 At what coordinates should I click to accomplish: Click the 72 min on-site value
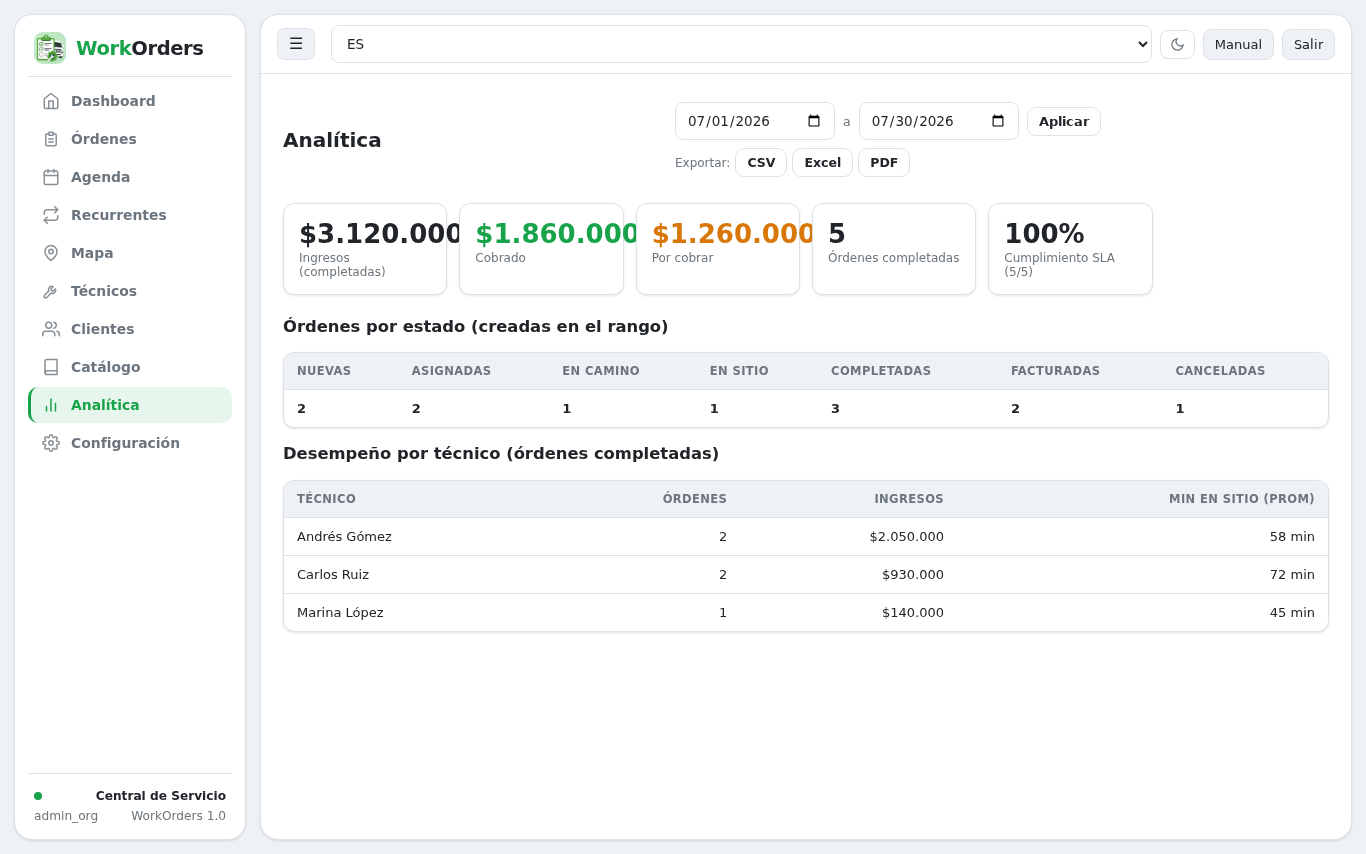coord(1292,575)
